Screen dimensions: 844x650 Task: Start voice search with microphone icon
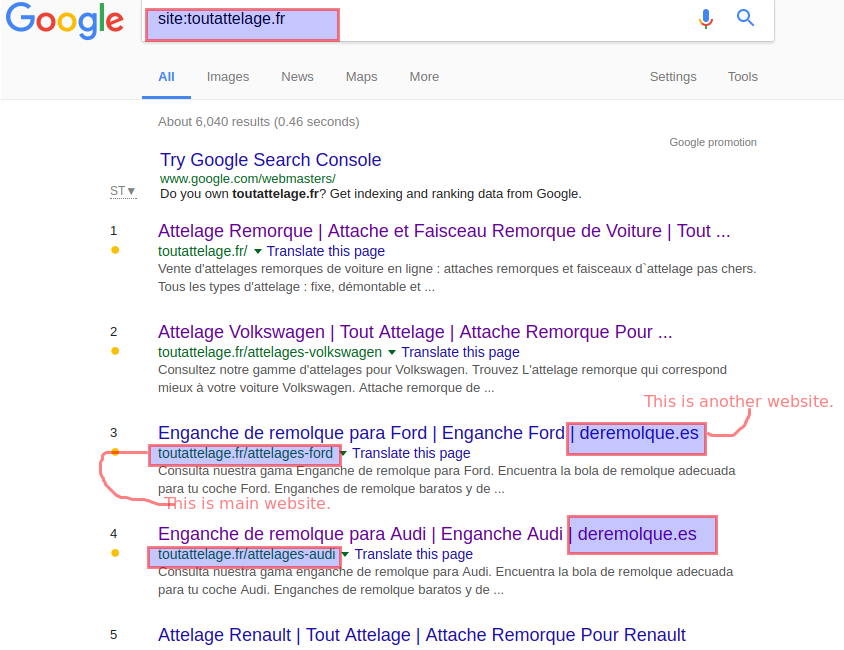point(706,18)
